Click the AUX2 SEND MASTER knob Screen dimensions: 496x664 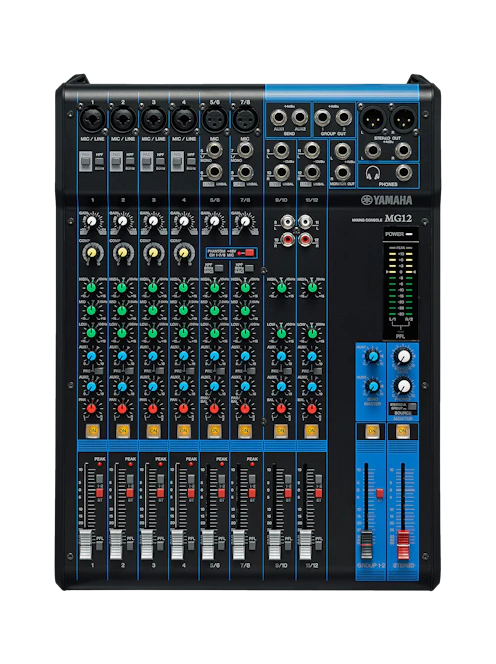click(373, 386)
